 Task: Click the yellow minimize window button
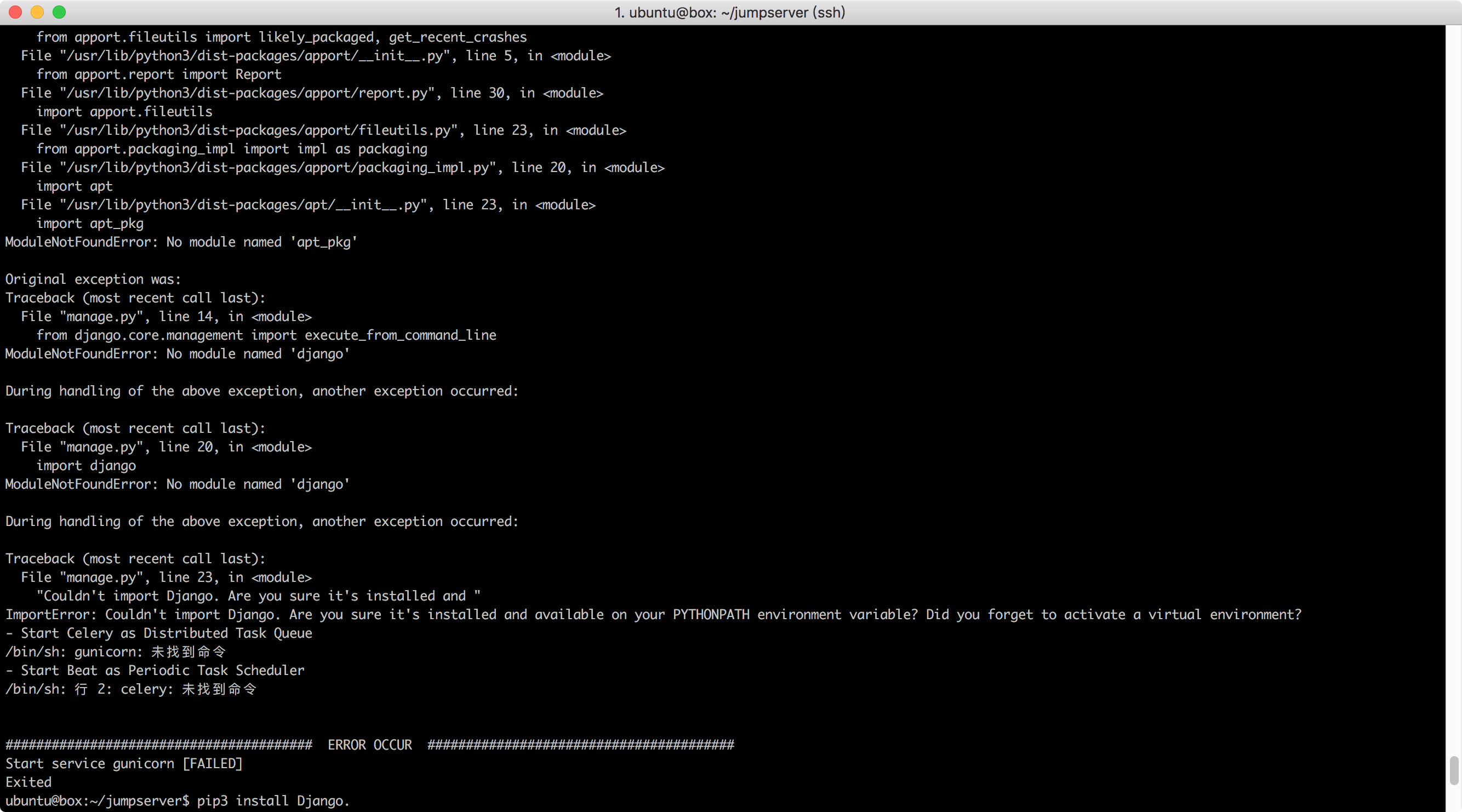coord(37,12)
